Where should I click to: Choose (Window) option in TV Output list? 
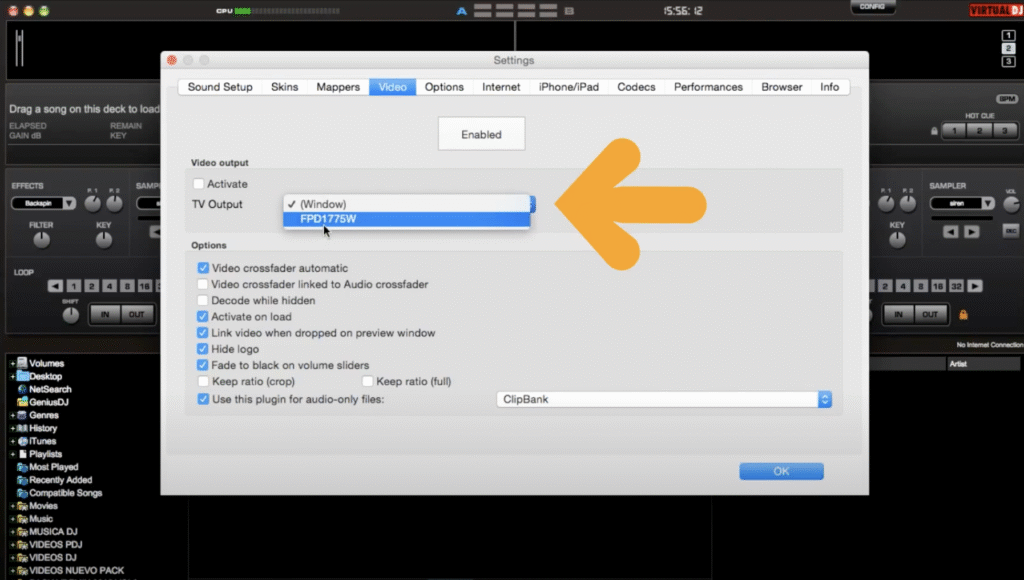pyautogui.click(x=406, y=204)
